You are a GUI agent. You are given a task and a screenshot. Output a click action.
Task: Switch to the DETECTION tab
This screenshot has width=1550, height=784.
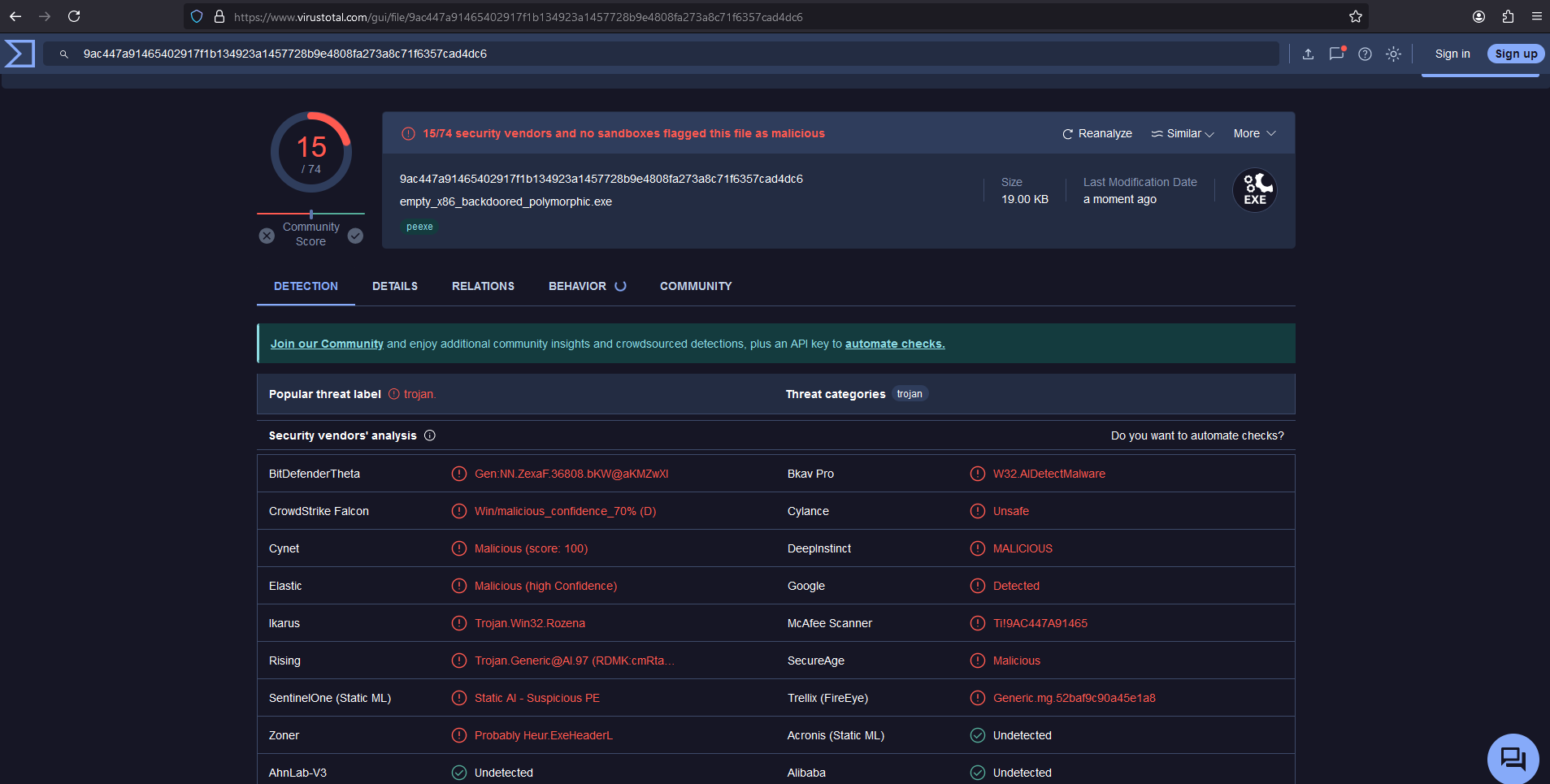(x=306, y=286)
